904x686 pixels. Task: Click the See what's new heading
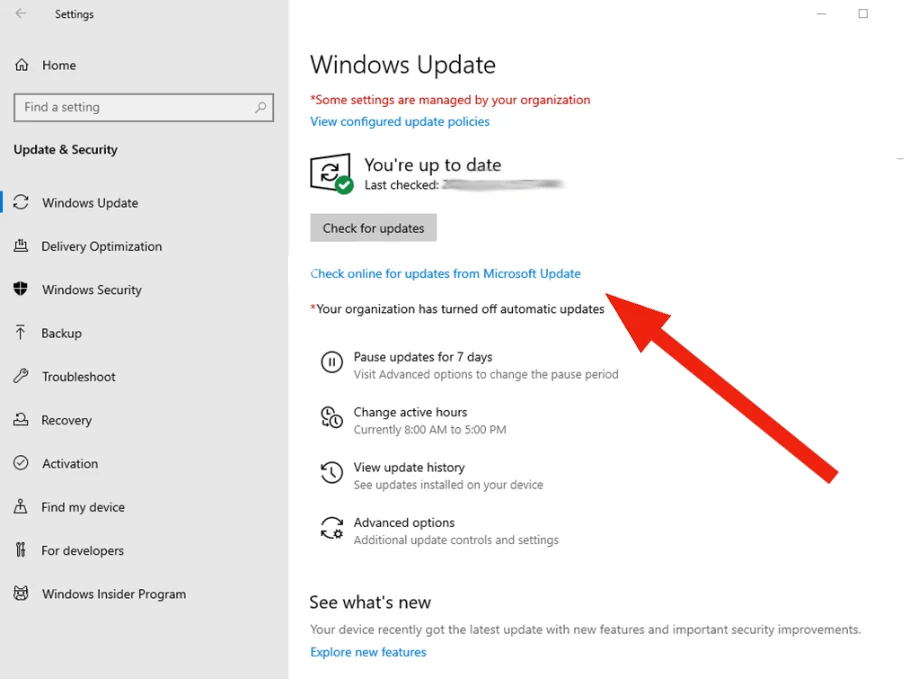[x=370, y=602]
